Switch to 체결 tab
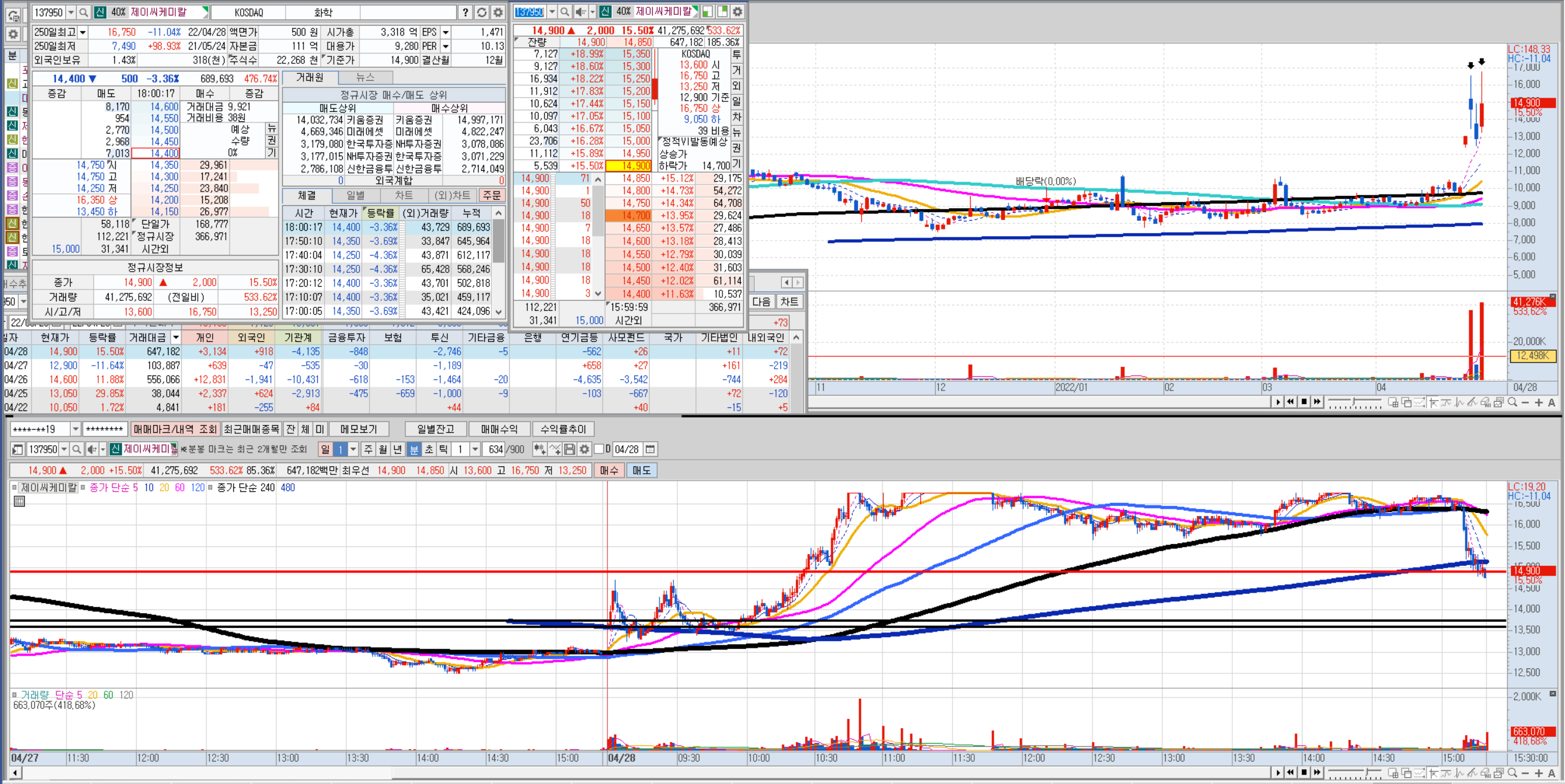 (307, 195)
